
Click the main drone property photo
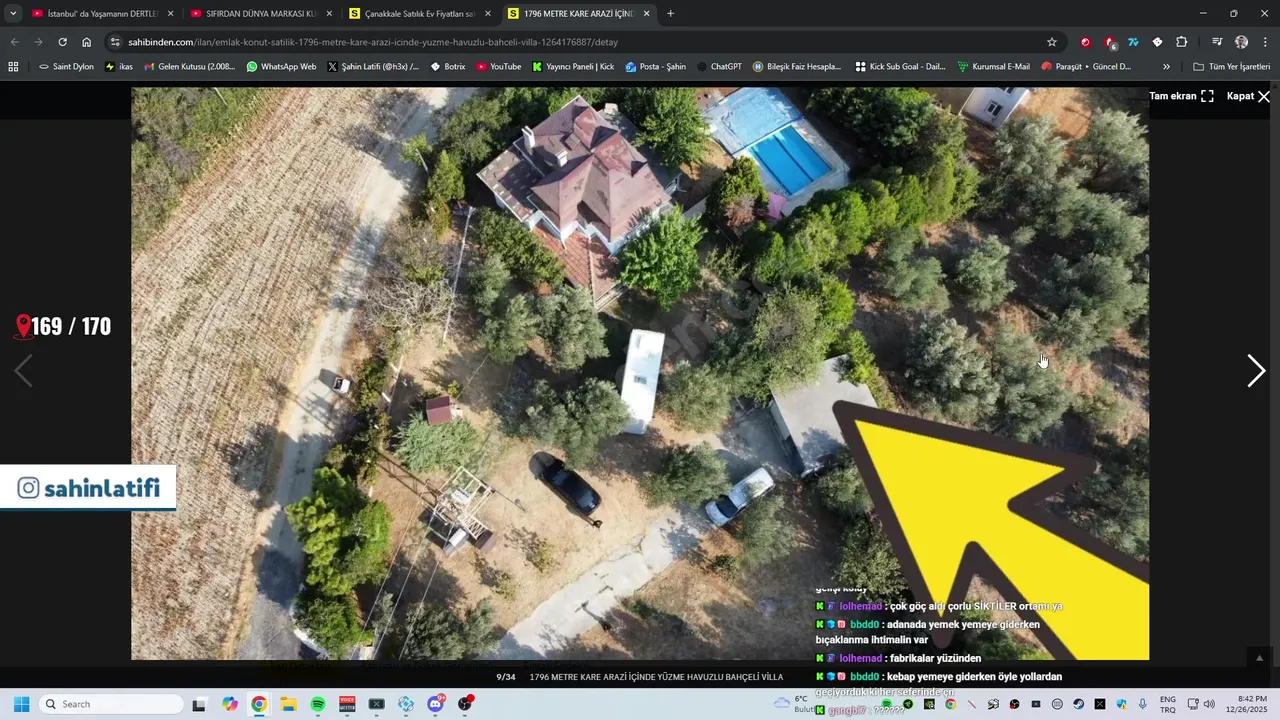tap(640, 373)
